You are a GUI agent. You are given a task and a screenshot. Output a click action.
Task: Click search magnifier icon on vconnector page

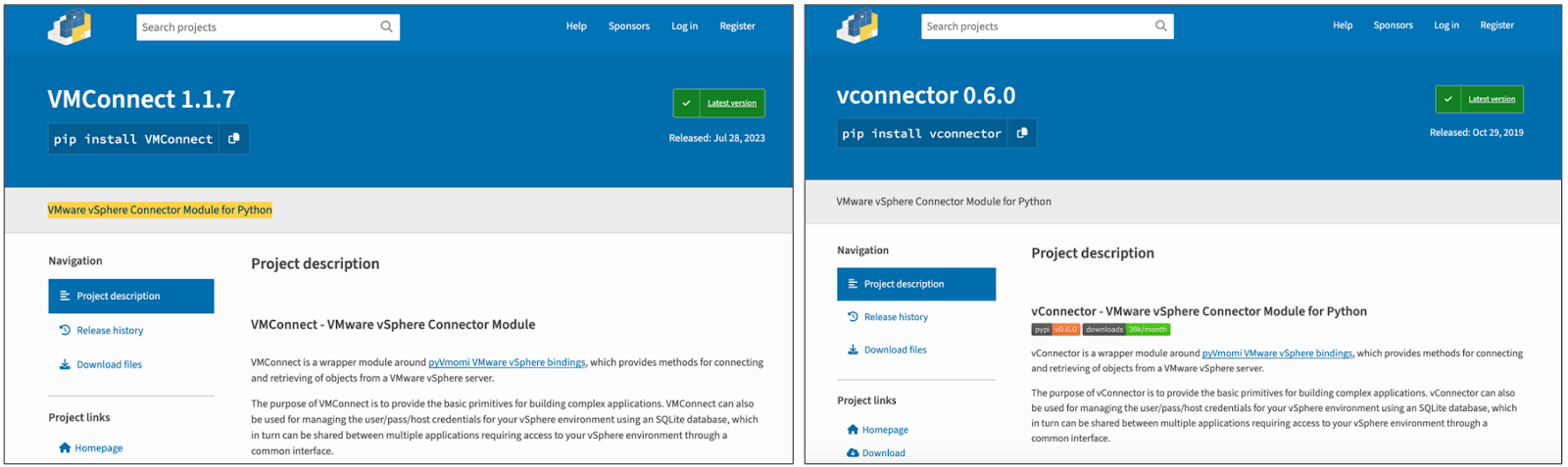tap(1161, 26)
